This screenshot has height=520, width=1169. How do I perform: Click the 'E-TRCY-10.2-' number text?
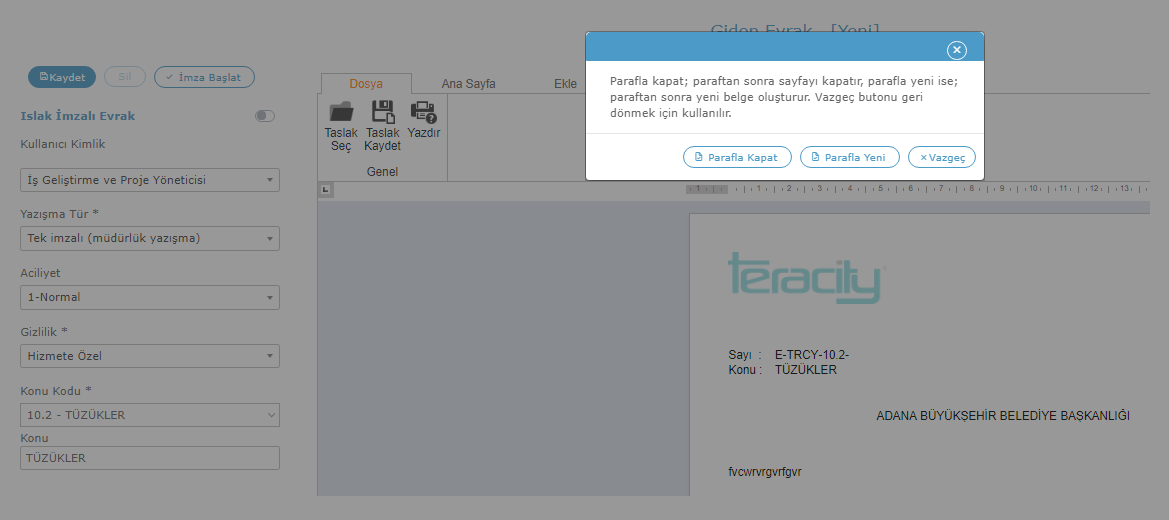[x=812, y=354]
